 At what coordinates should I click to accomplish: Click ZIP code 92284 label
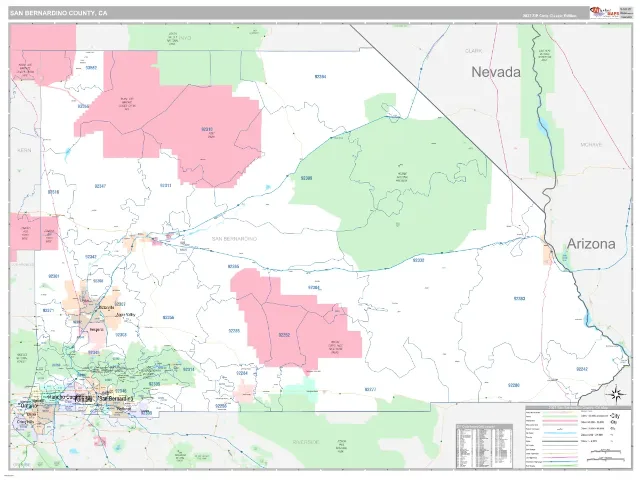(x=242, y=373)
